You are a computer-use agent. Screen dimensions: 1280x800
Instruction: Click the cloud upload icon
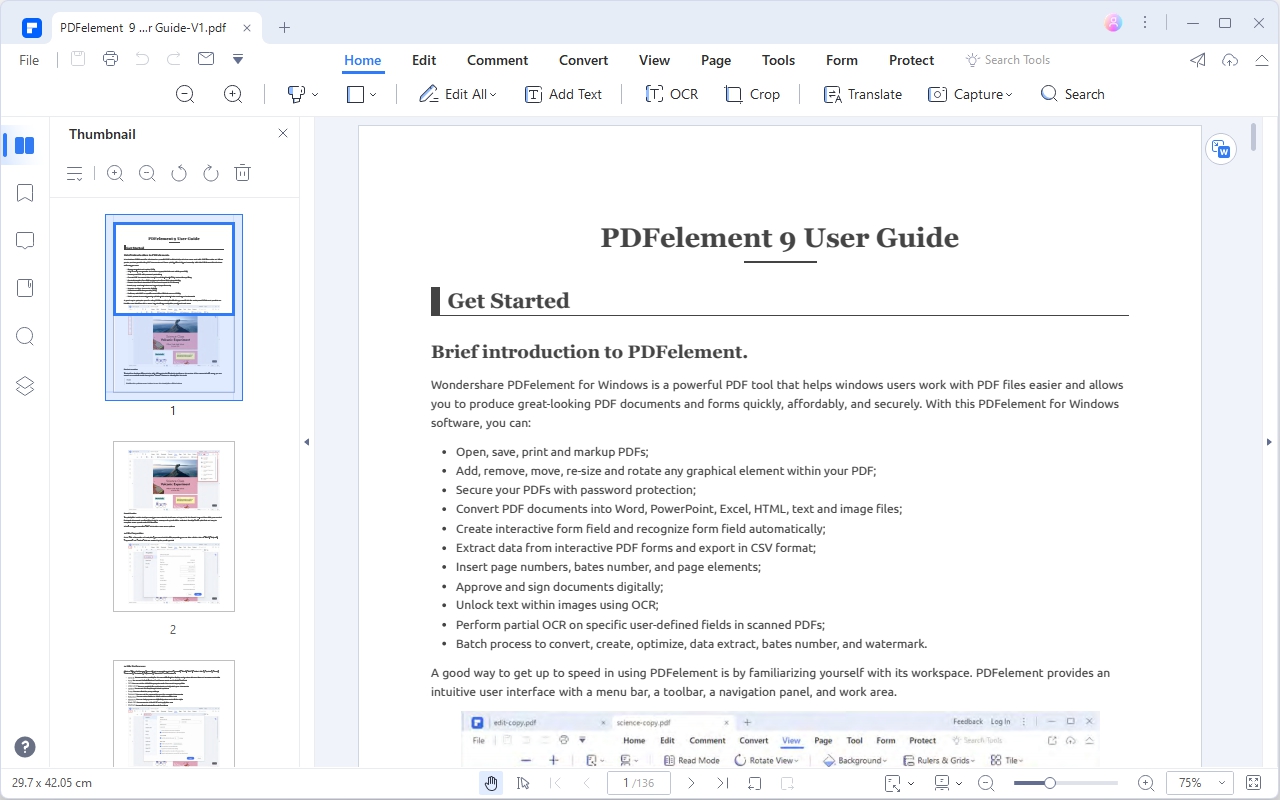coord(1230,60)
